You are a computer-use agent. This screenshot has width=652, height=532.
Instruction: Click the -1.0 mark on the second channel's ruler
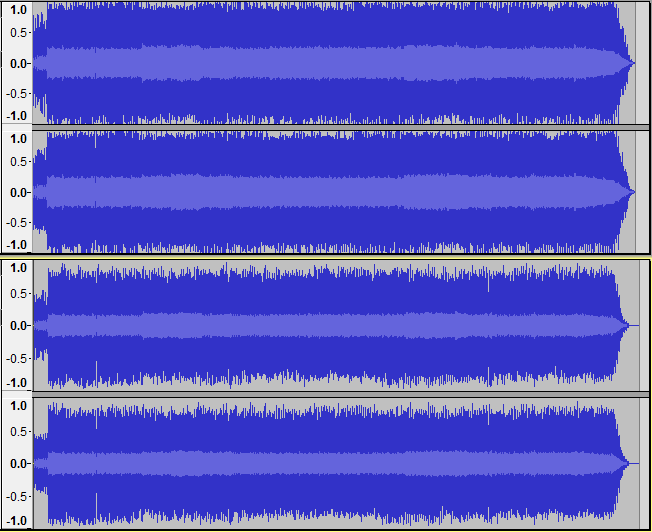point(18,245)
